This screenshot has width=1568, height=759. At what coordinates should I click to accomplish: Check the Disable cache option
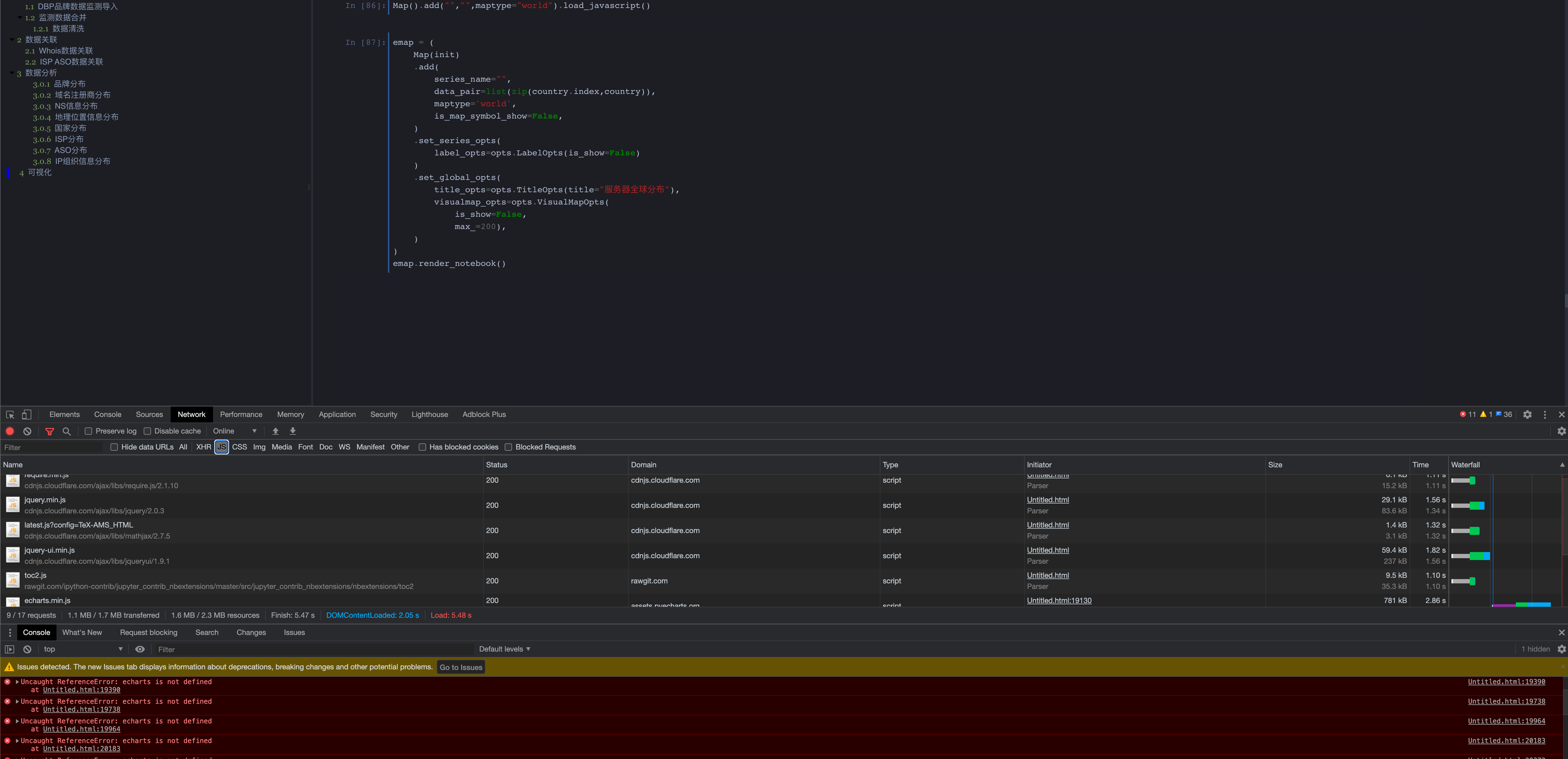coord(147,431)
